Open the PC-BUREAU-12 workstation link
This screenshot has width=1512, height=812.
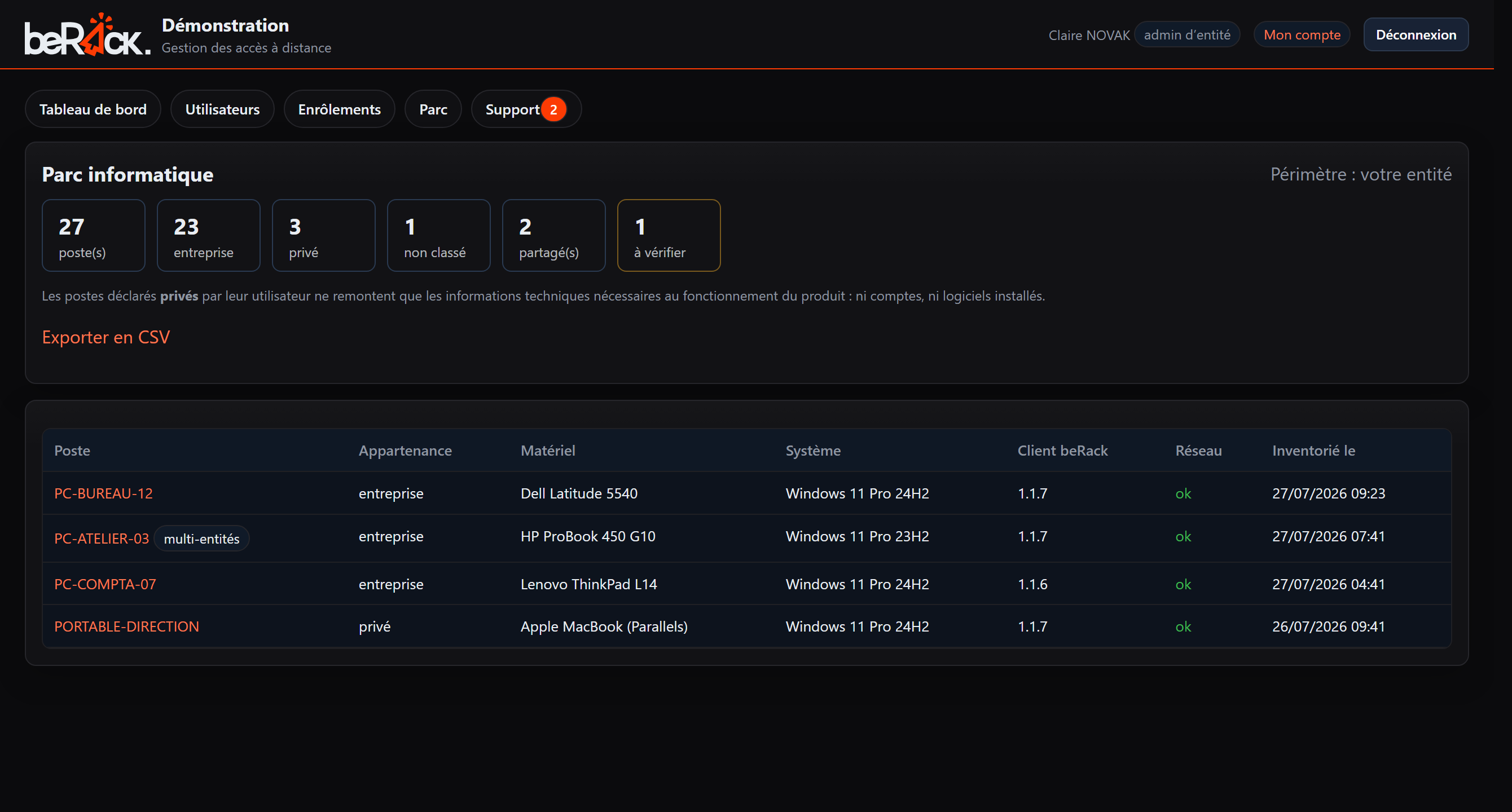tap(103, 493)
